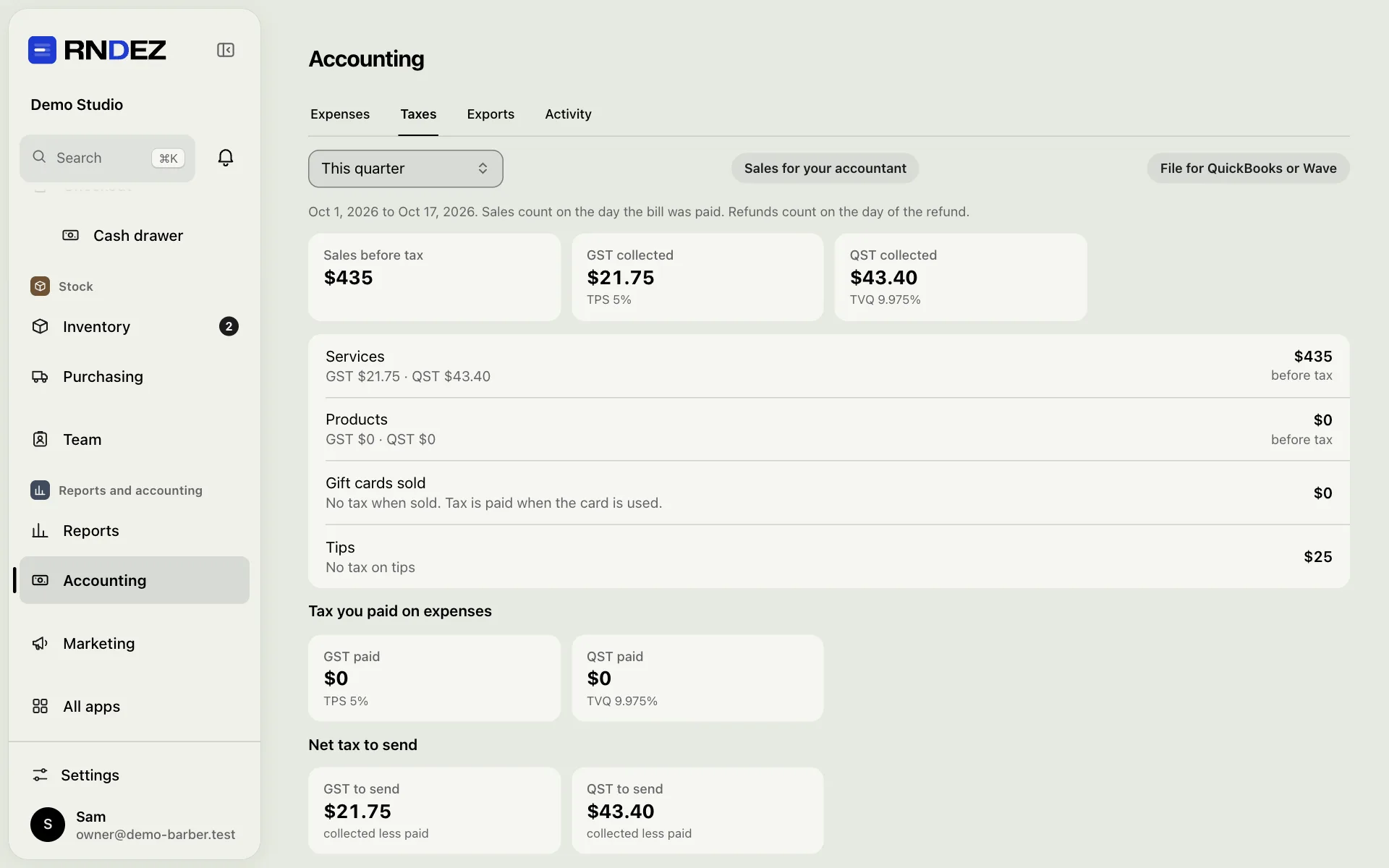Open Team page
1389x868 pixels.
click(135, 439)
